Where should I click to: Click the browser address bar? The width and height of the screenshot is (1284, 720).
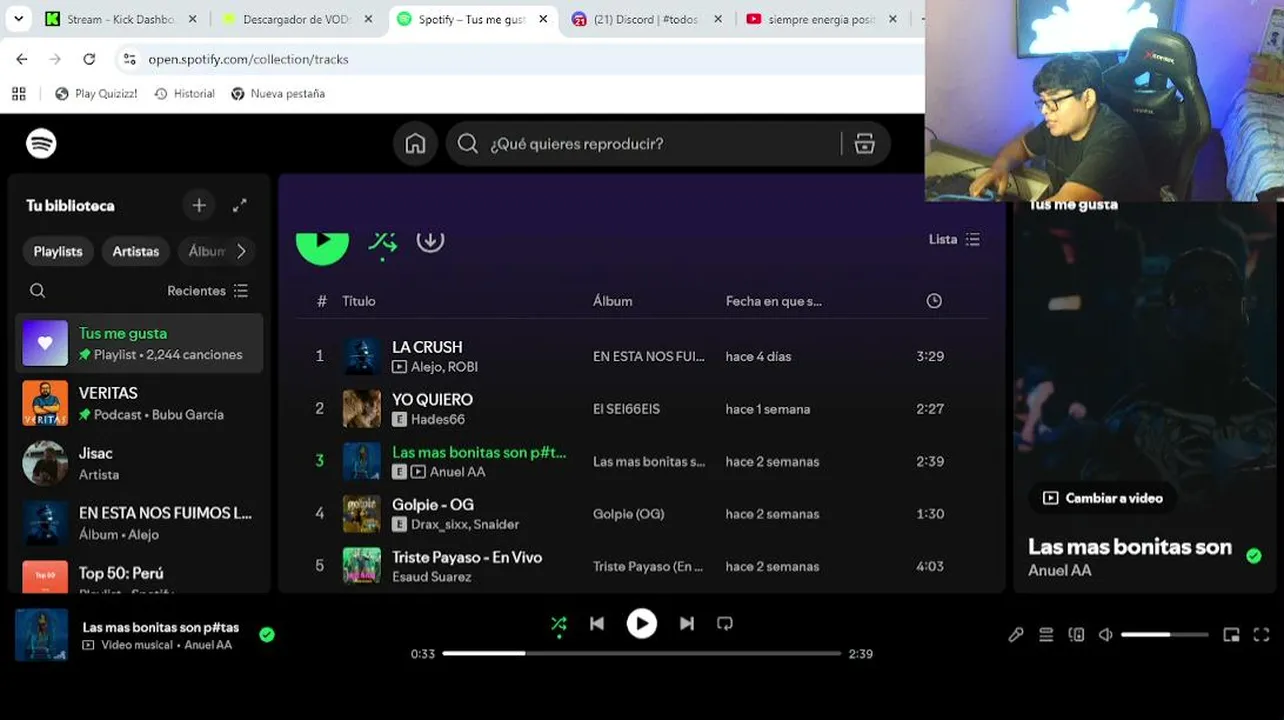520,59
